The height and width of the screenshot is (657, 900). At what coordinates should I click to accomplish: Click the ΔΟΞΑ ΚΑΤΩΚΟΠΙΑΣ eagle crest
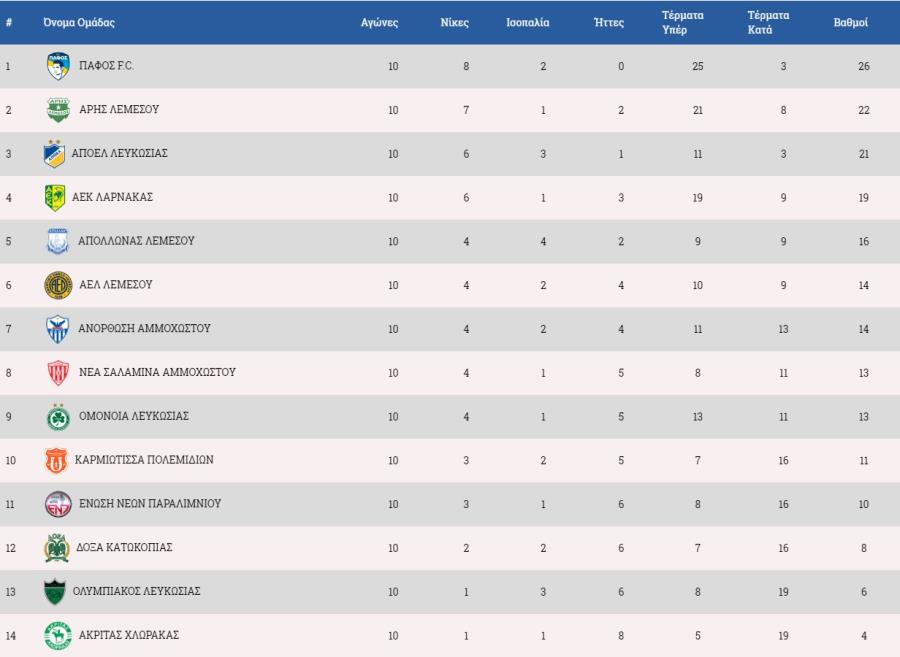(x=57, y=548)
